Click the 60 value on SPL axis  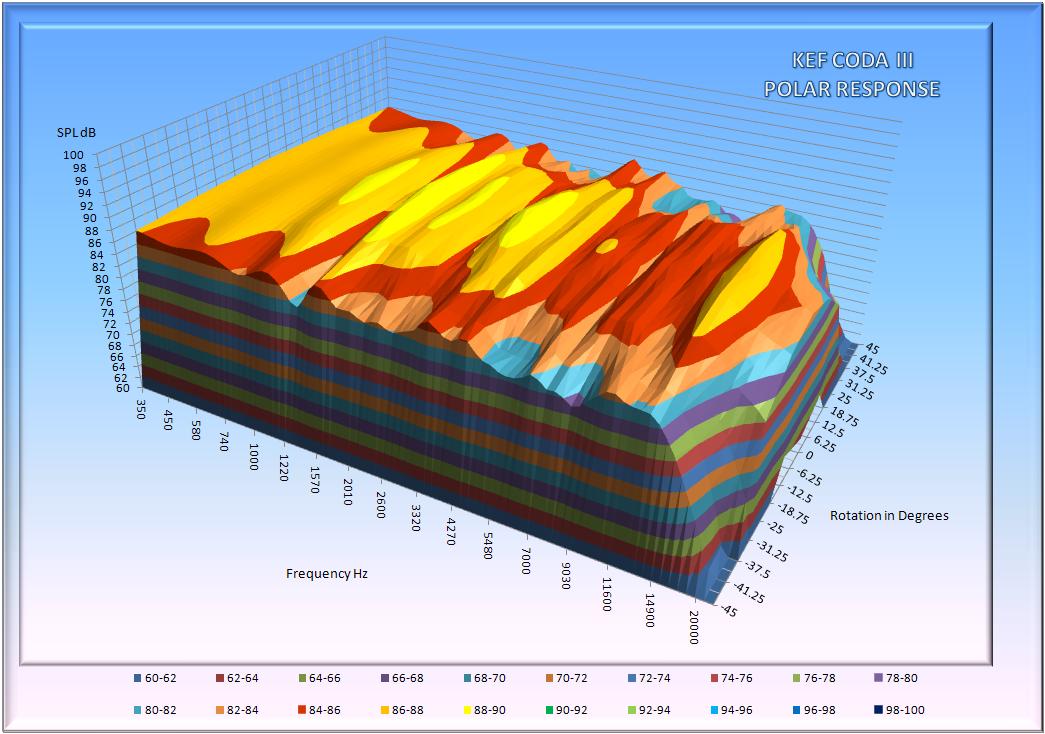tap(123, 387)
